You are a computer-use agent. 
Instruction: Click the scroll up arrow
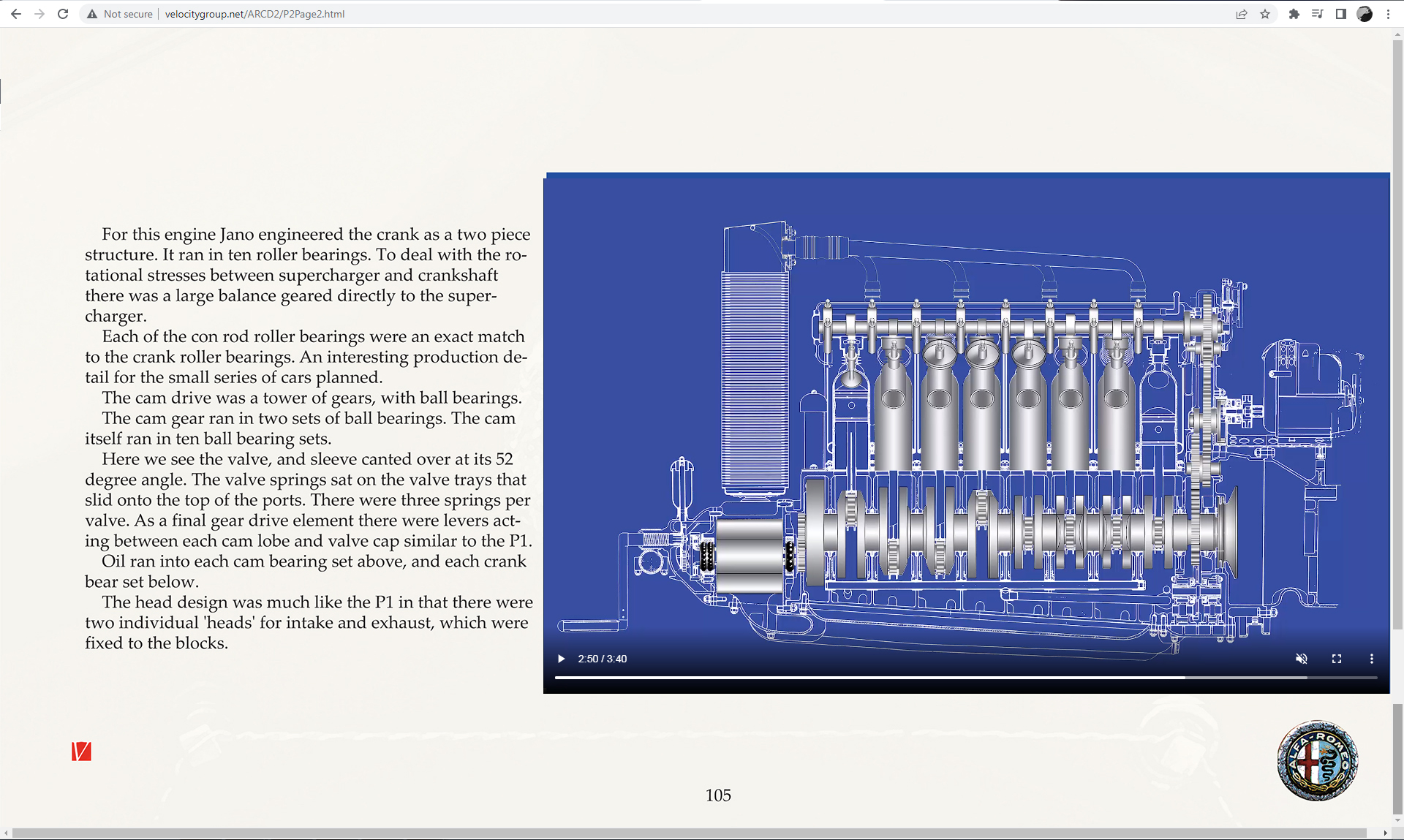(1397, 33)
